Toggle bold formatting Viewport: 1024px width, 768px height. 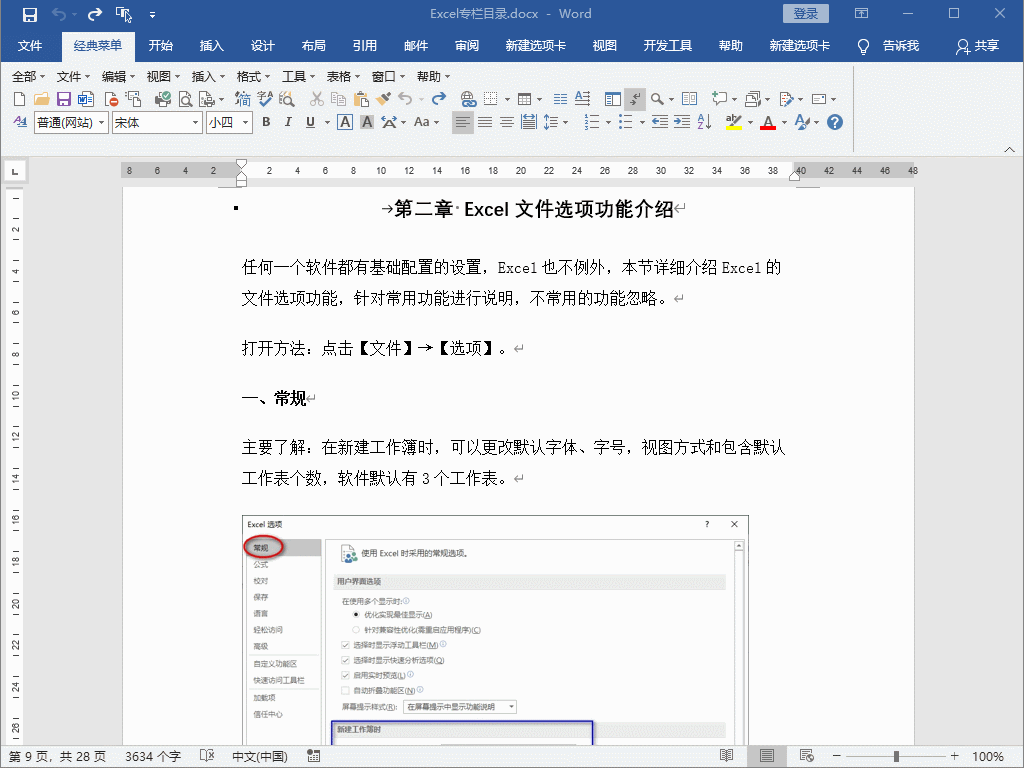tap(266, 122)
